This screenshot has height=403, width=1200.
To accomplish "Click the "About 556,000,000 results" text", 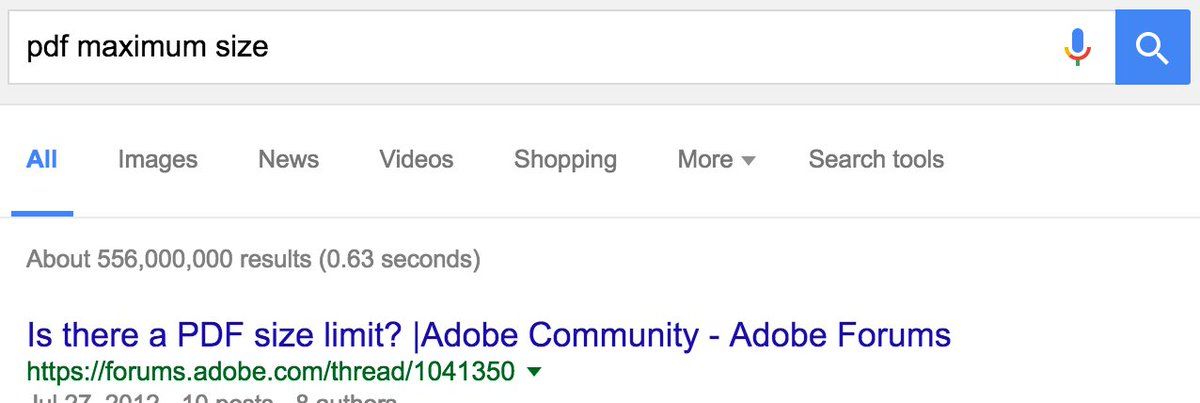I will (x=169, y=260).
